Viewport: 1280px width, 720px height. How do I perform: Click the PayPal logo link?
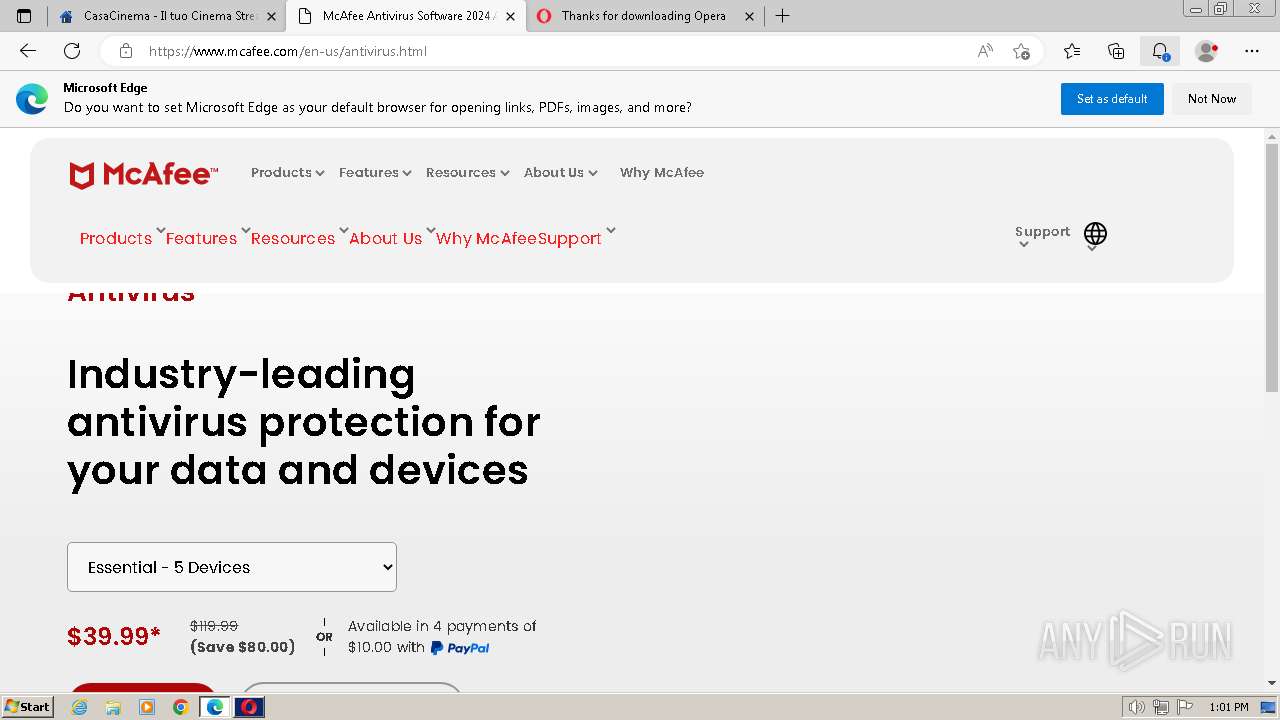click(460, 648)
